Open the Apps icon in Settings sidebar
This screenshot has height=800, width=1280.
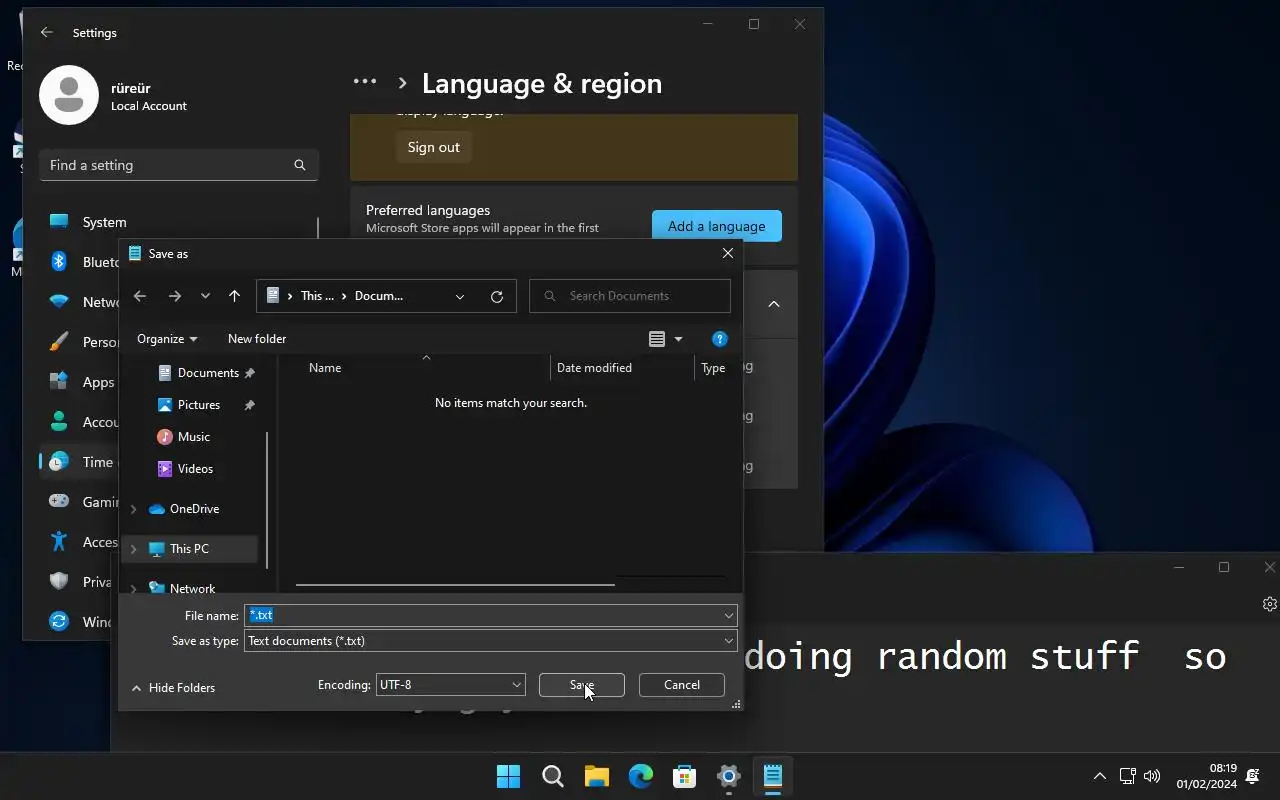59,382
